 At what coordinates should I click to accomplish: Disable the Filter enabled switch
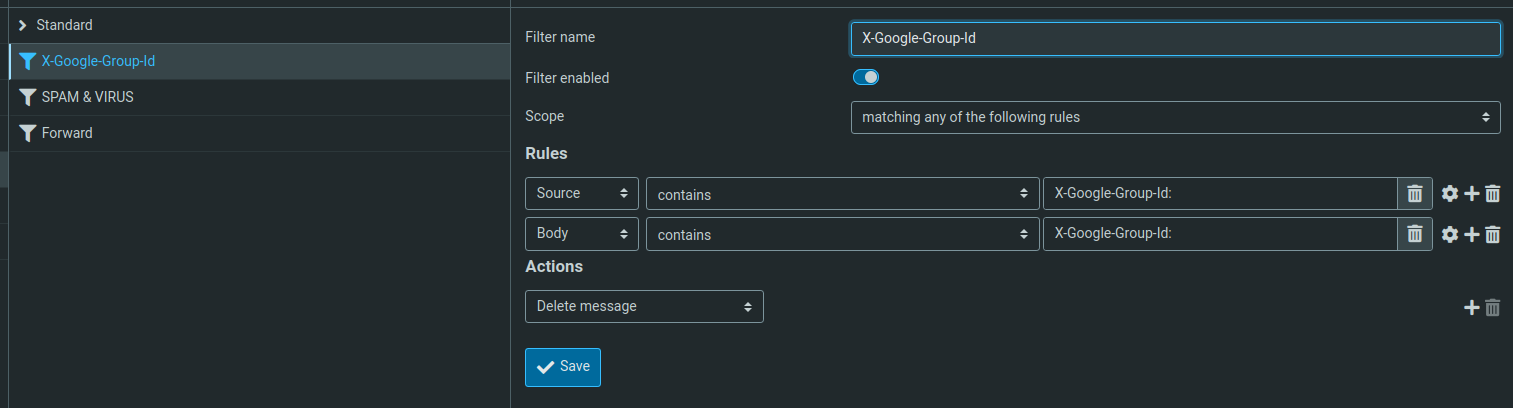point(865,78)
